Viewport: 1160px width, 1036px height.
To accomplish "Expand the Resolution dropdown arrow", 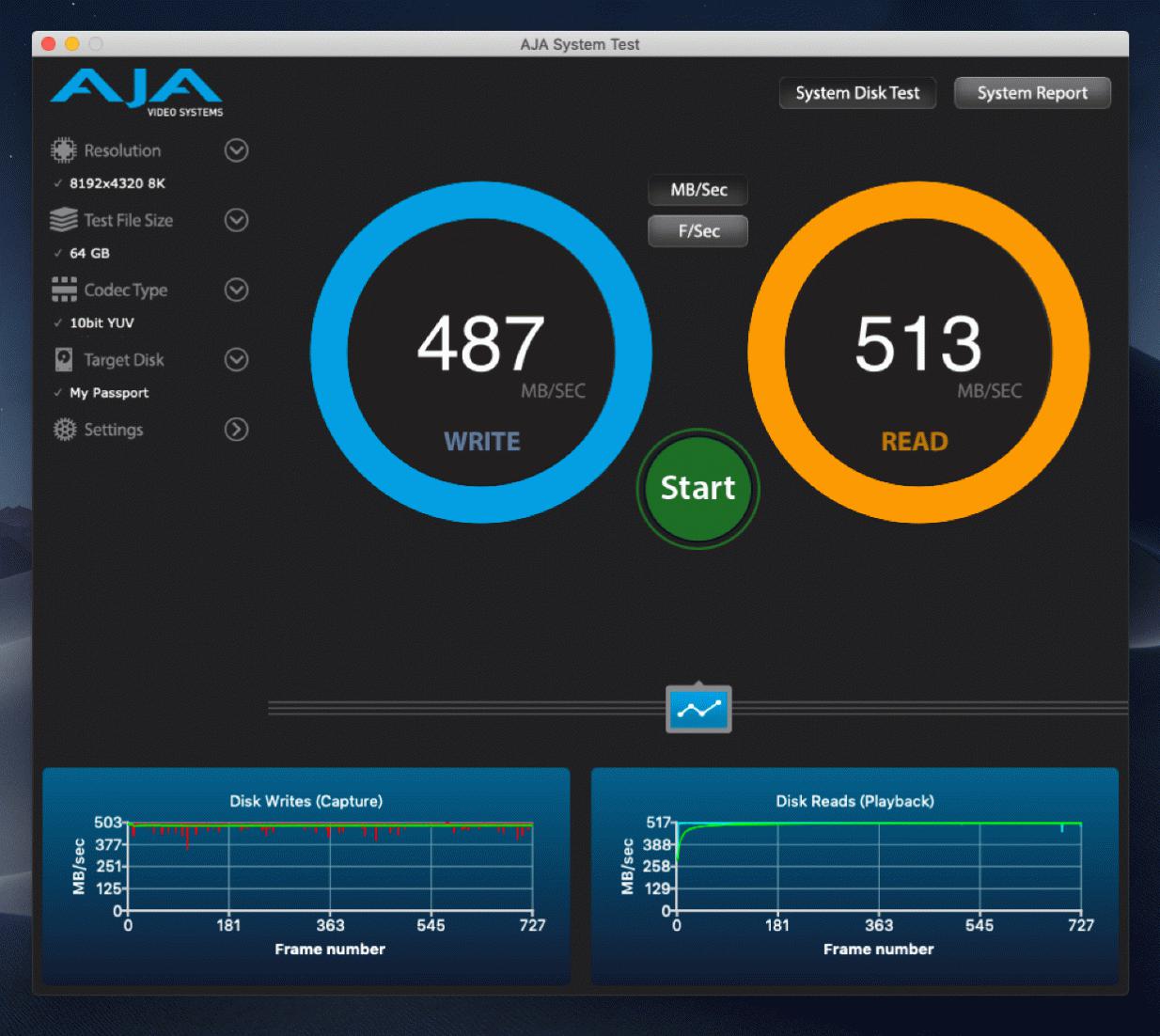I will [x=236, y=150].
